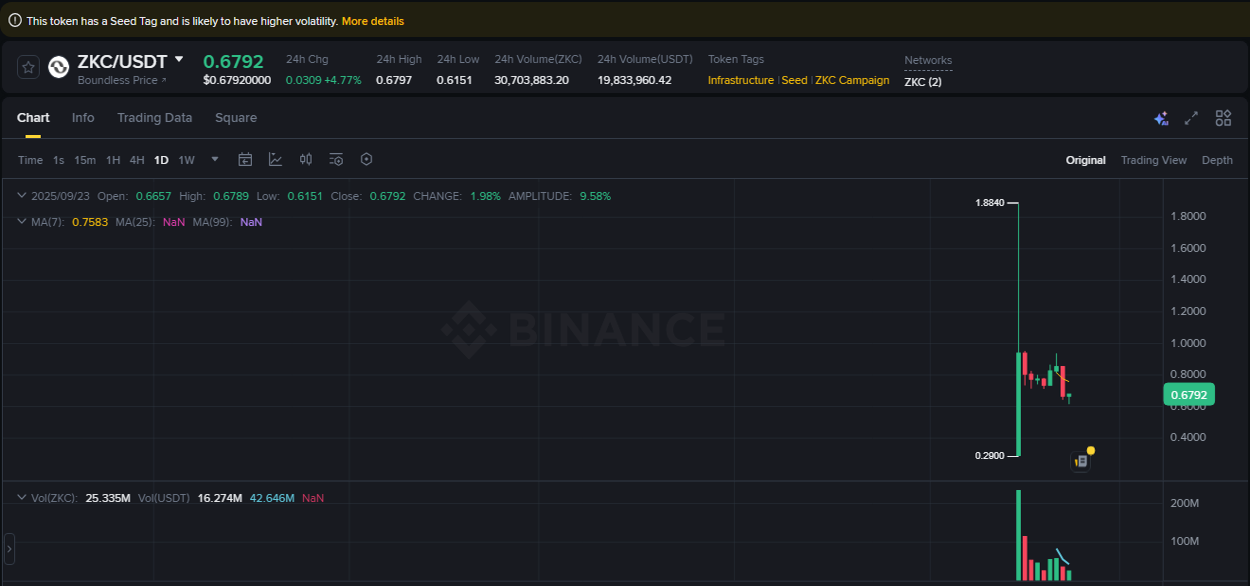This screenshot has width=1250, height=586.
Task: Open the widgets layout icon
Action: click(x=1223, y=118)
